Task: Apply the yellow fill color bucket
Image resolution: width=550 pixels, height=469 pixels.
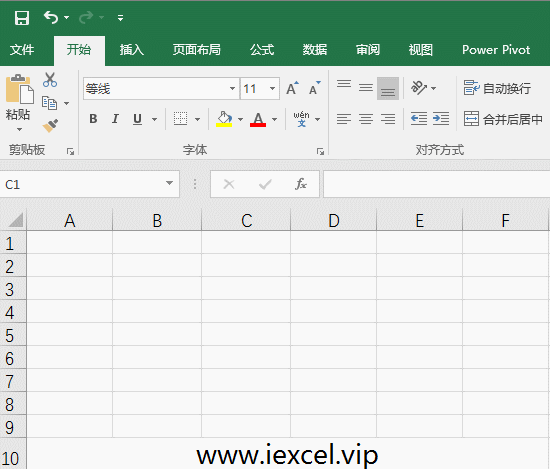Action: pos(224,119)
